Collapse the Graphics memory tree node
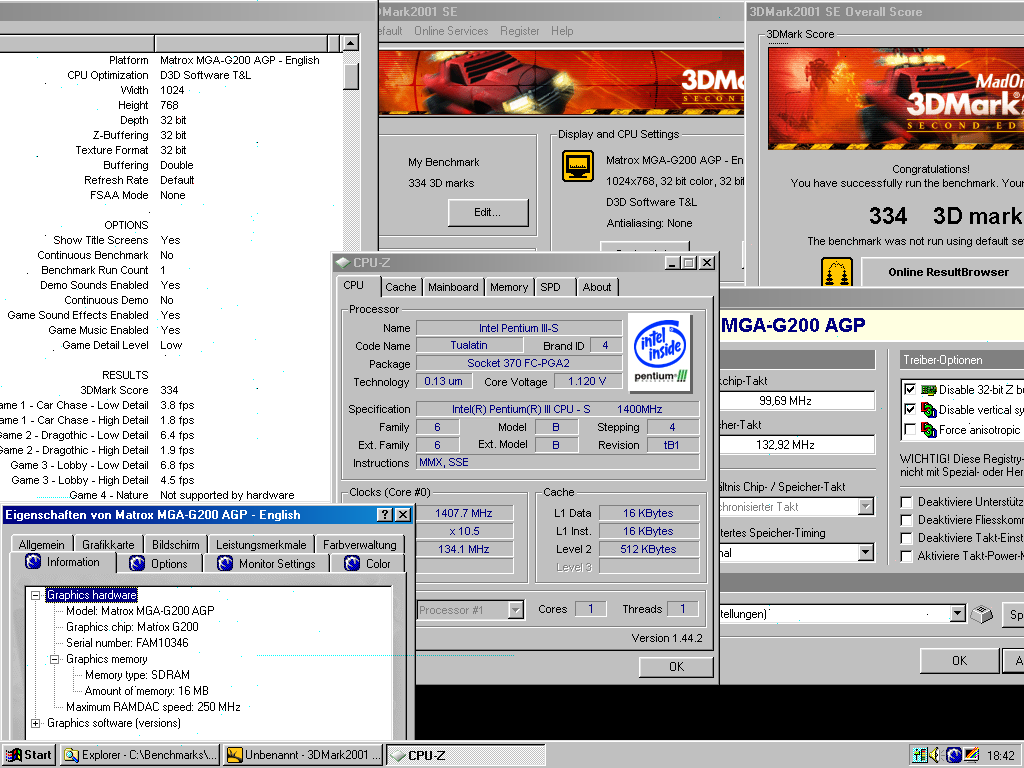 pyautogui.click(x=55, y=659)
